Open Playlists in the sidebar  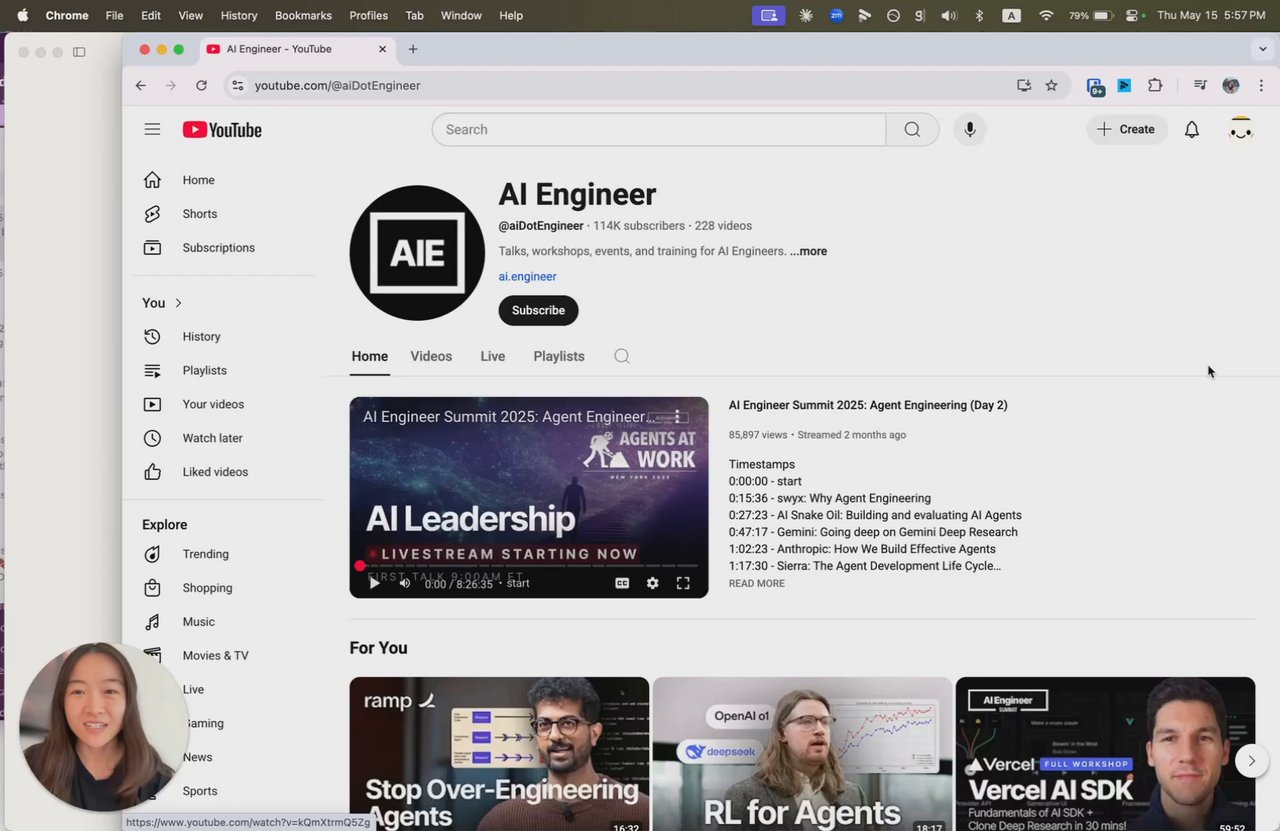pos(204,371)
